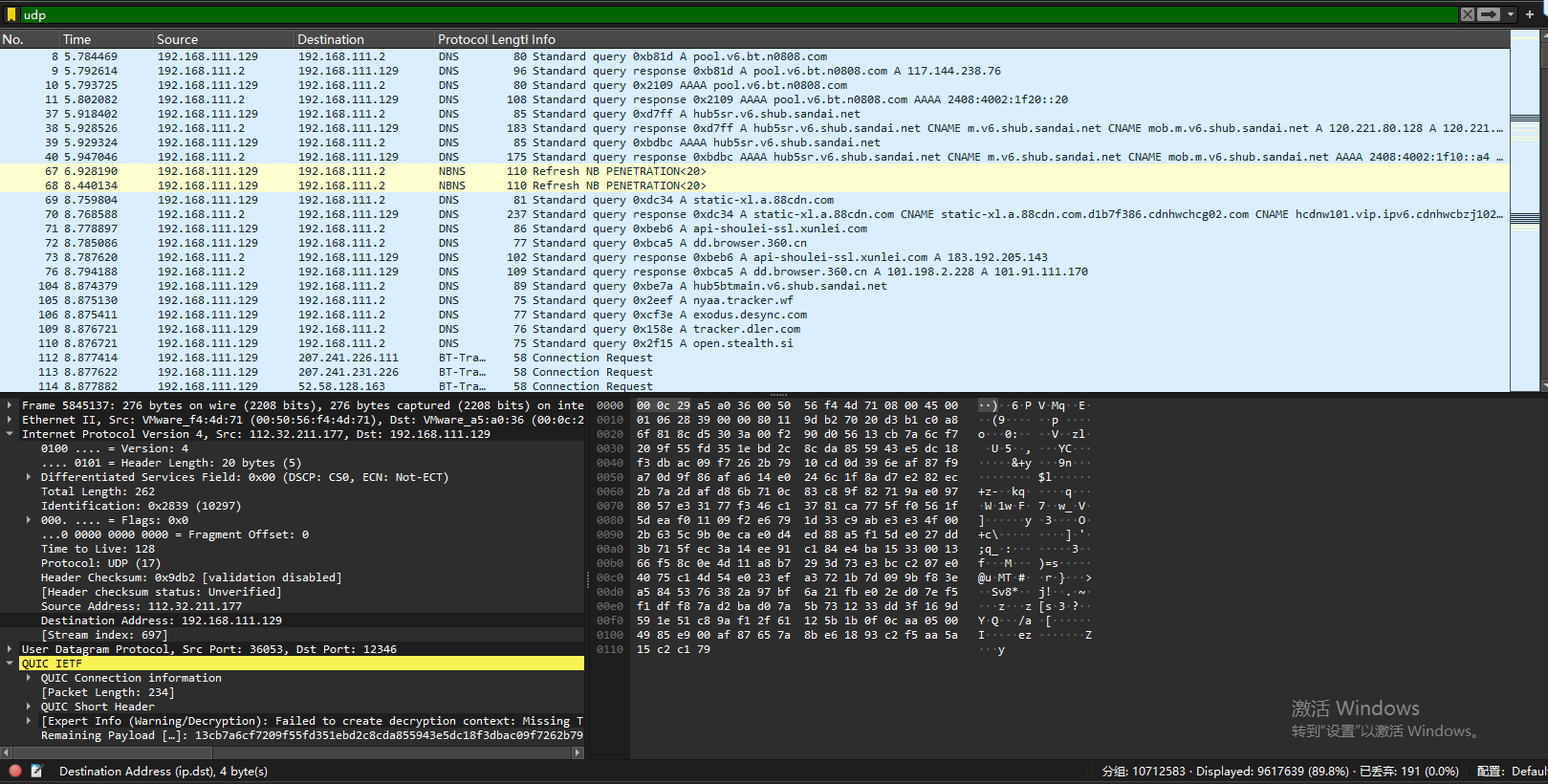Apply the display filter with arrow button
The width and height of the screenshot is (1548, 784).
[1488, 14]
